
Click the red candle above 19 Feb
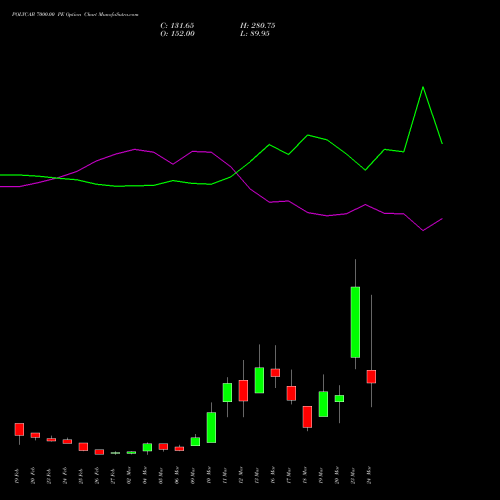pyautogui.click(x=19, y=429)
